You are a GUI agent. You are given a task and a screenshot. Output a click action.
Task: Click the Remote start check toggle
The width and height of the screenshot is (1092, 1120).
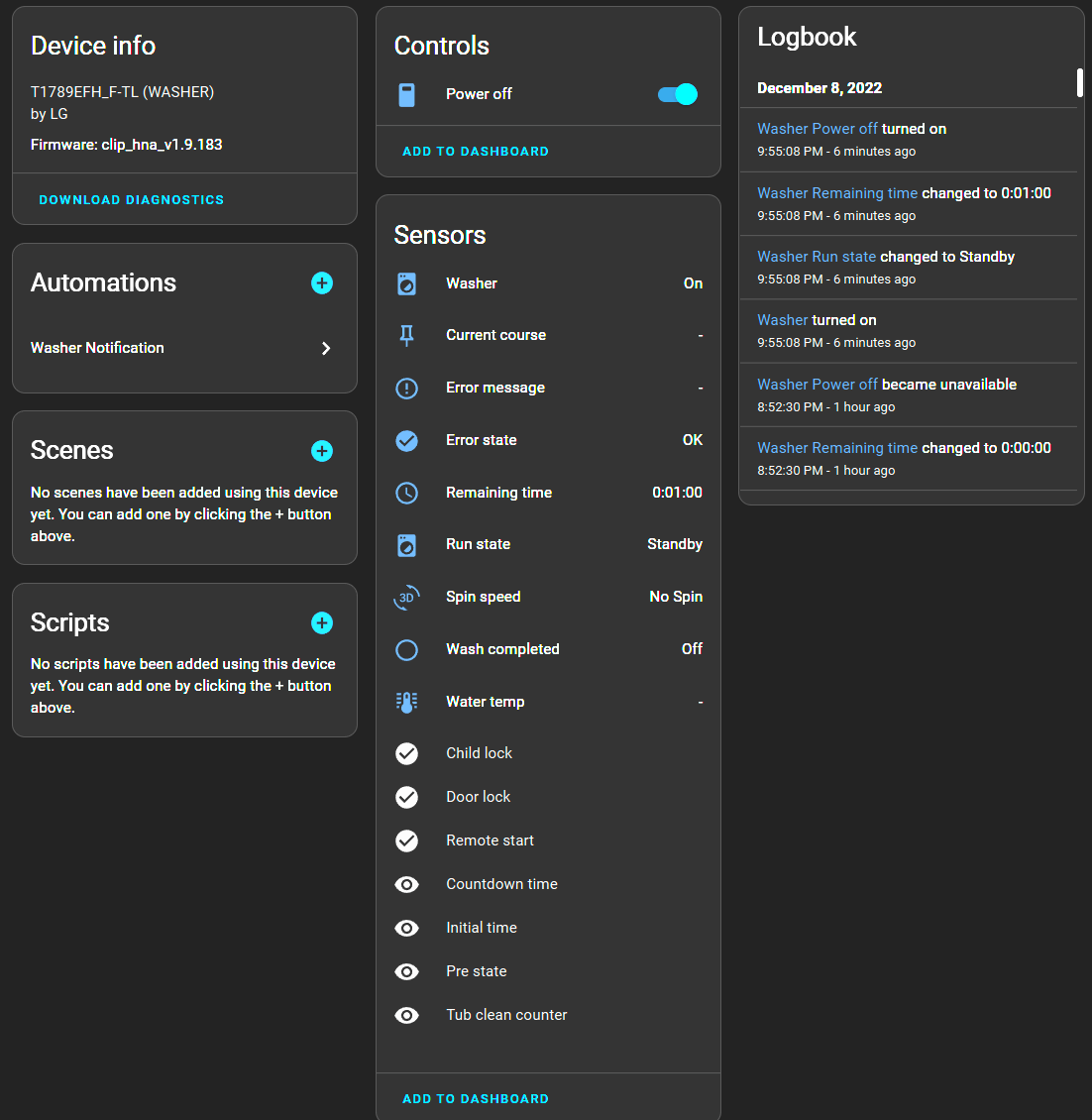(406, 840)
